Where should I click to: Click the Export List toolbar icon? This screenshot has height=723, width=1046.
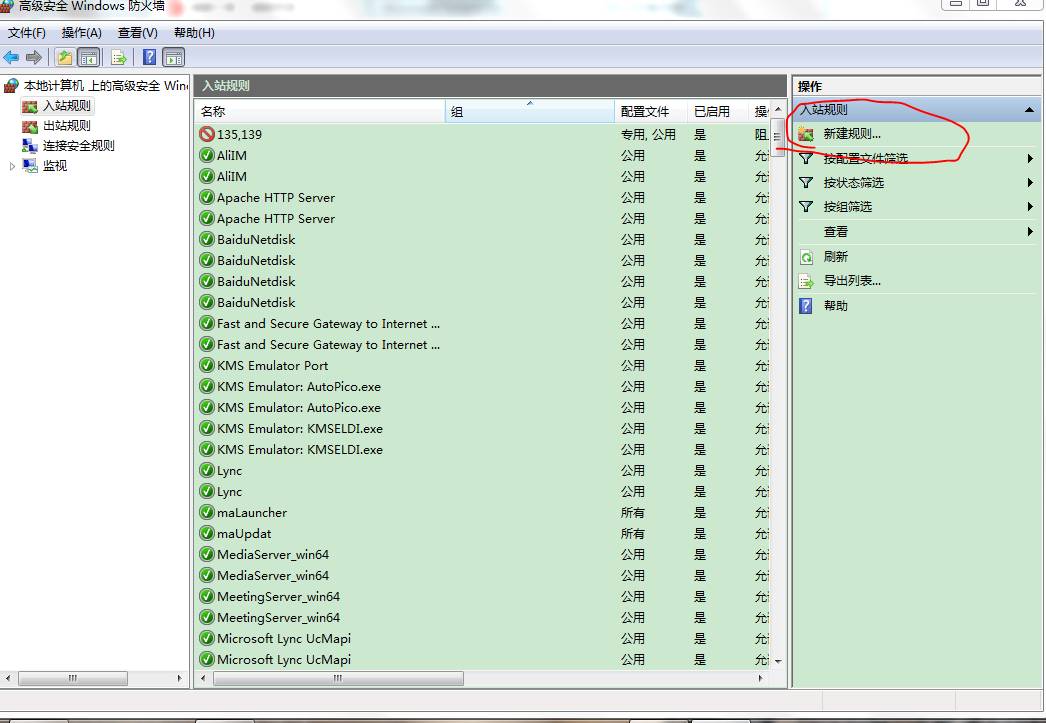119,57
